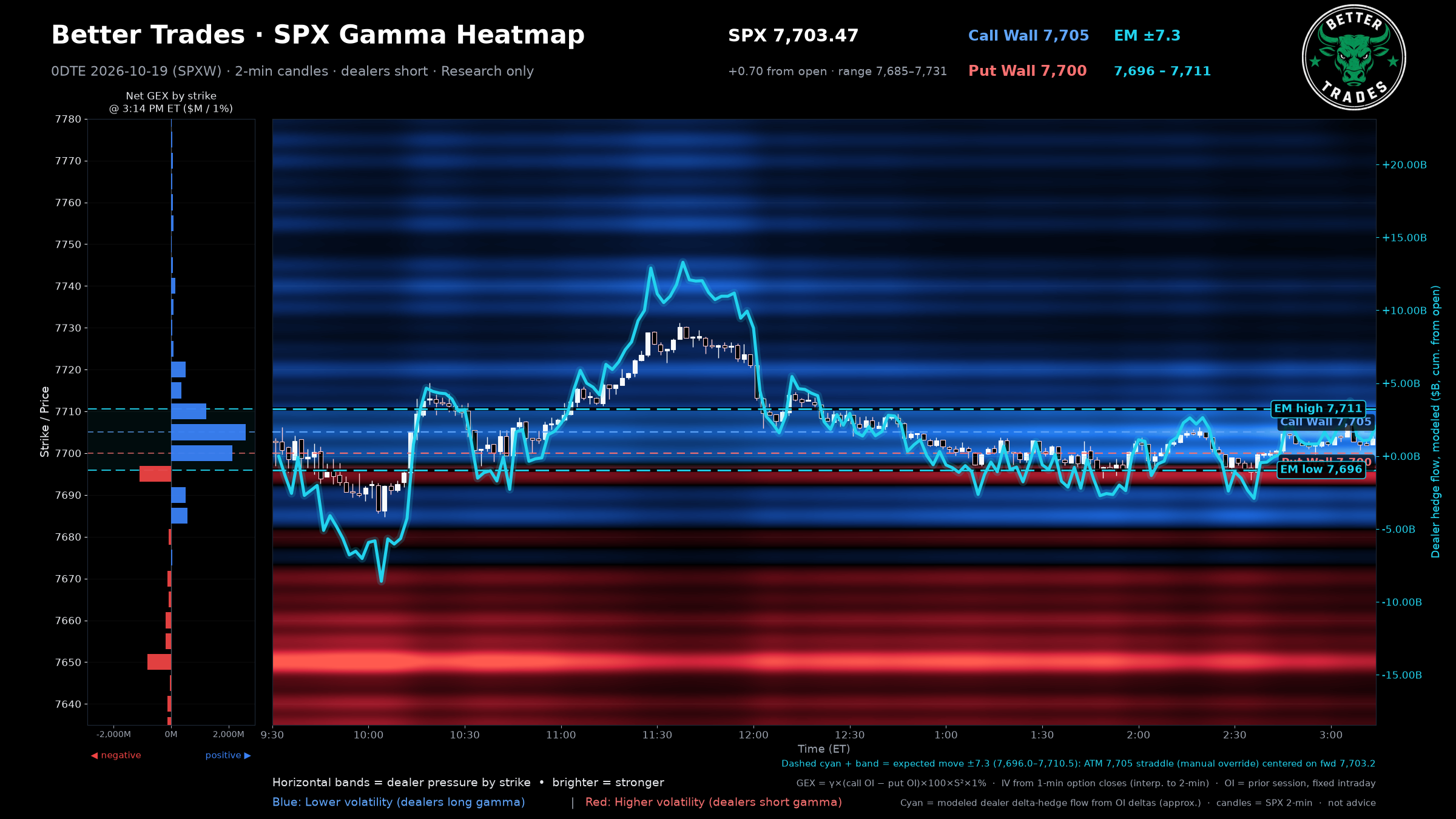Click the blue 'positive ▶' legend label

point(228,755)
